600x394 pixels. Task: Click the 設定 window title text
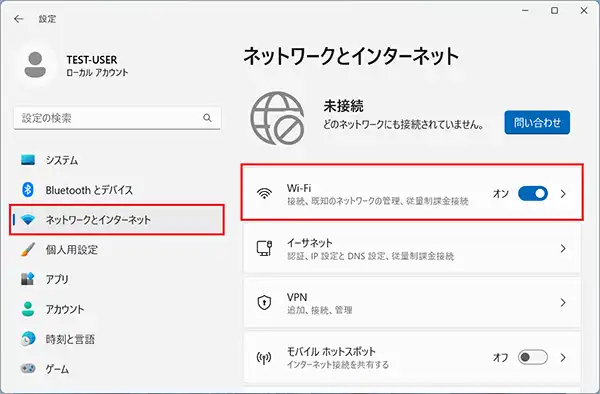(x=47, y=19)
